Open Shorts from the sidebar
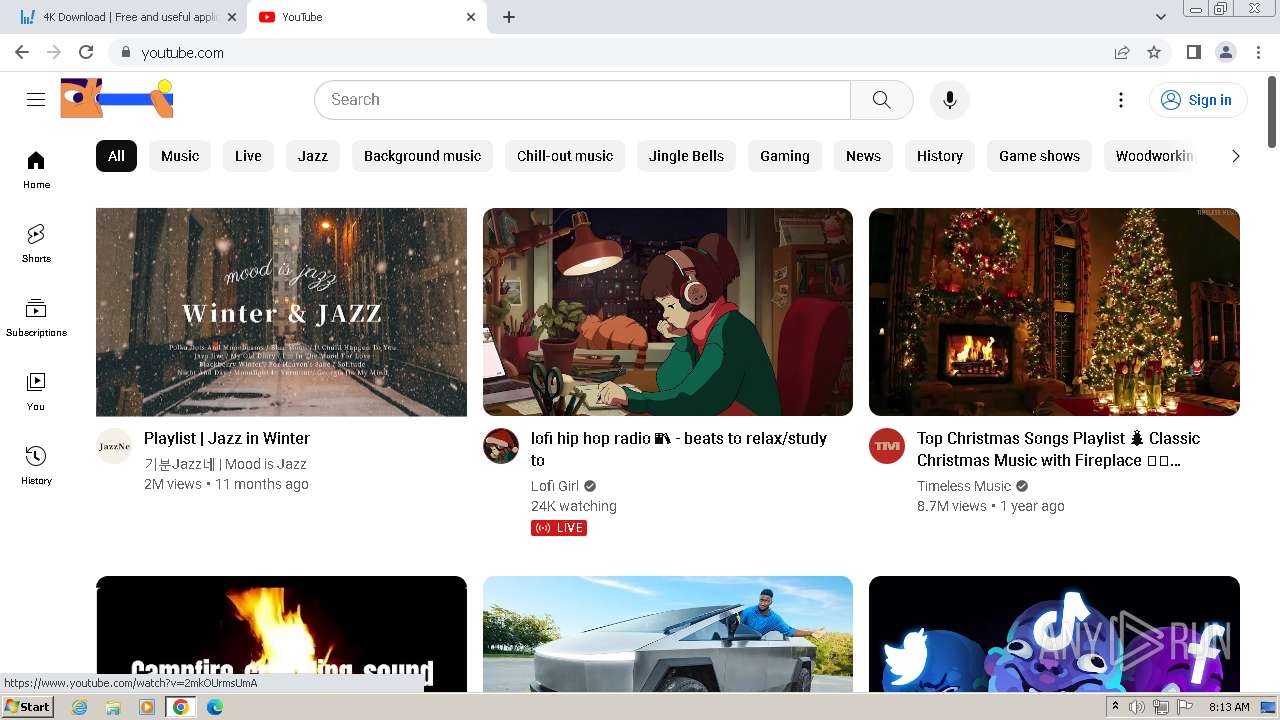The width and height of the screenshot is (1280, 720). (36, 244)
